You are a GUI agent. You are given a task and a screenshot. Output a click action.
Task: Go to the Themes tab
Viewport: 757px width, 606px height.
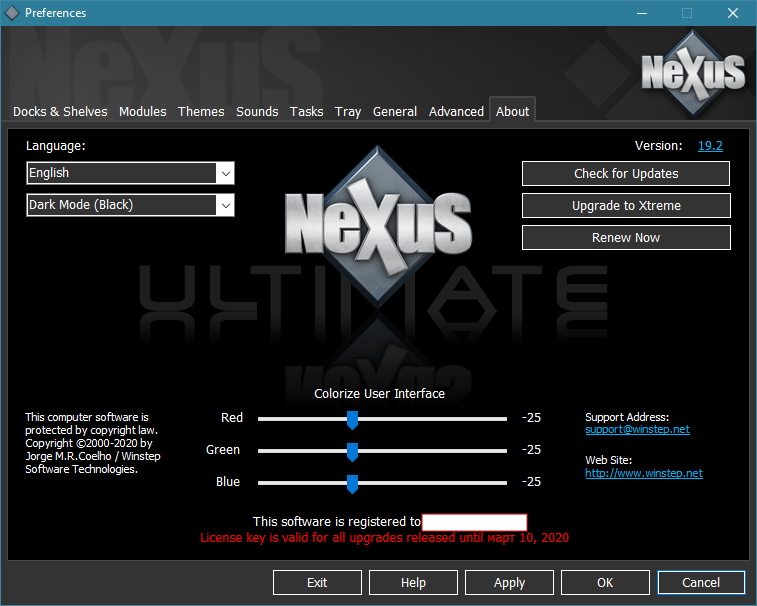pos(201,111)
